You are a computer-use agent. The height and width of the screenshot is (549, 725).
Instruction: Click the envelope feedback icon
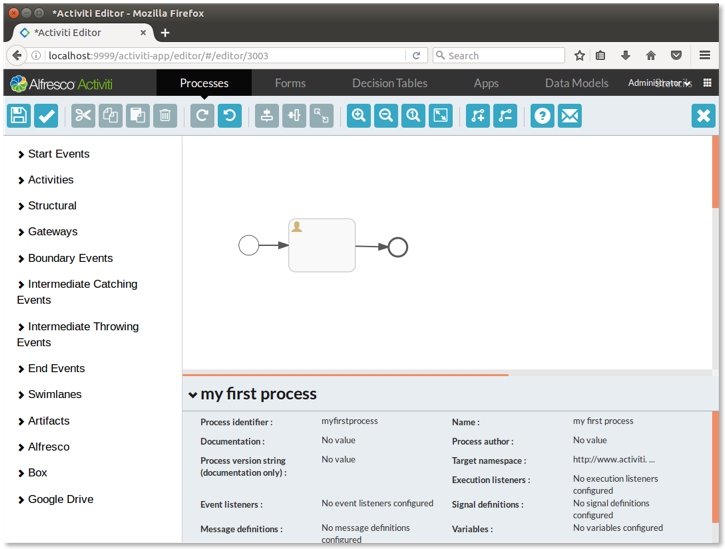tap(570, 116)
